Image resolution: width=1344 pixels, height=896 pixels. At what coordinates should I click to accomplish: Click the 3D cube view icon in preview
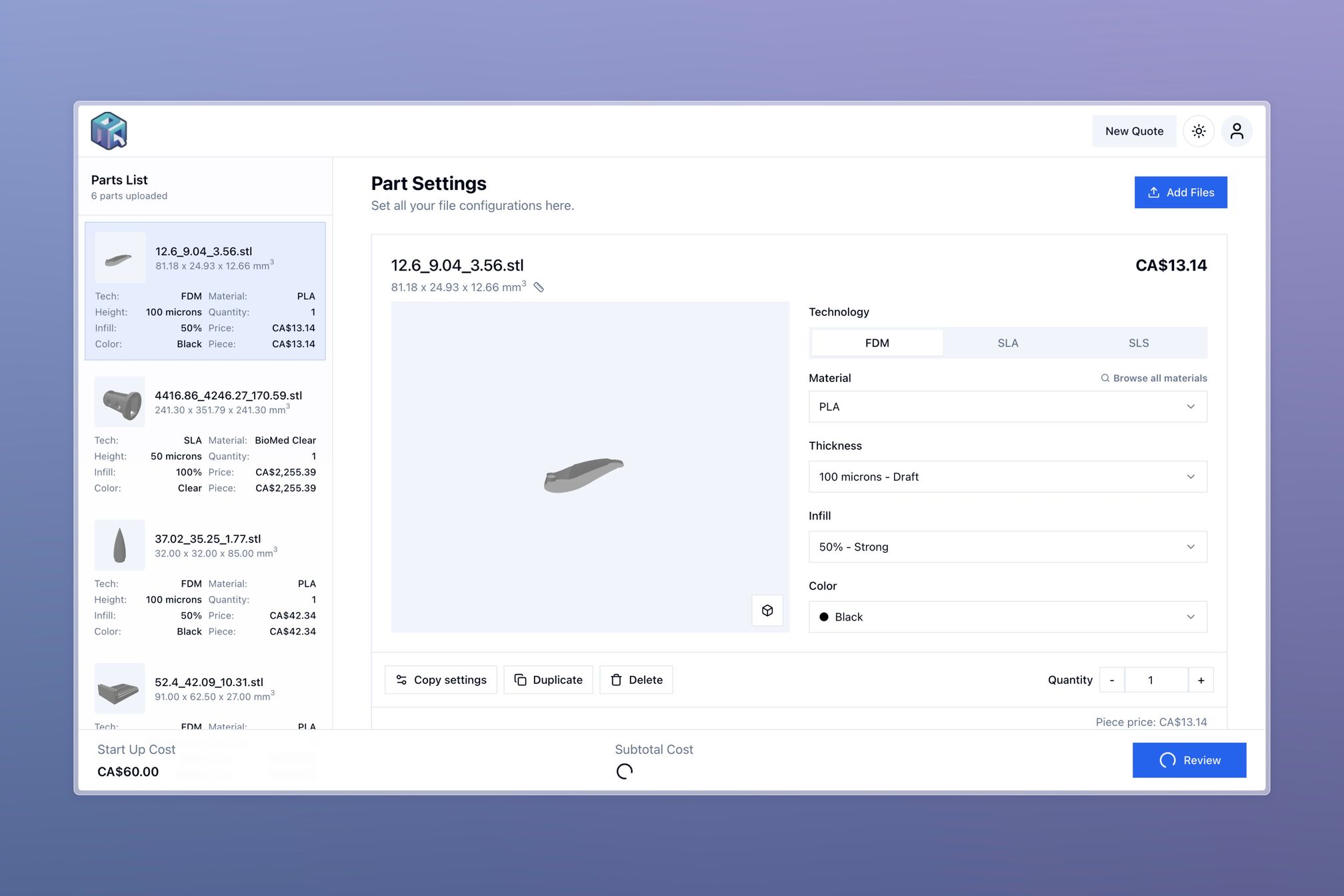click(x=767, y=610)
